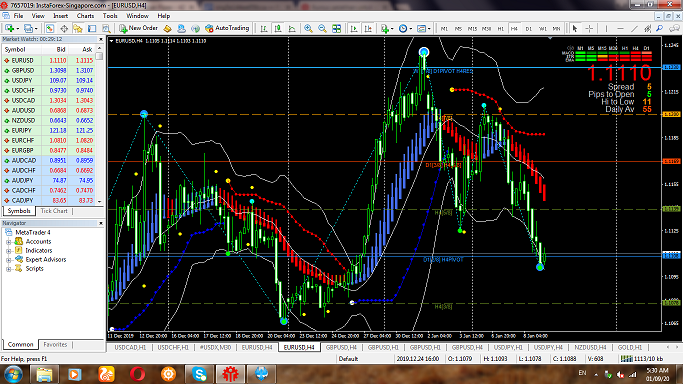Select the vertical line drawing tool
The image size is (683, 384).
coord(606,28)
